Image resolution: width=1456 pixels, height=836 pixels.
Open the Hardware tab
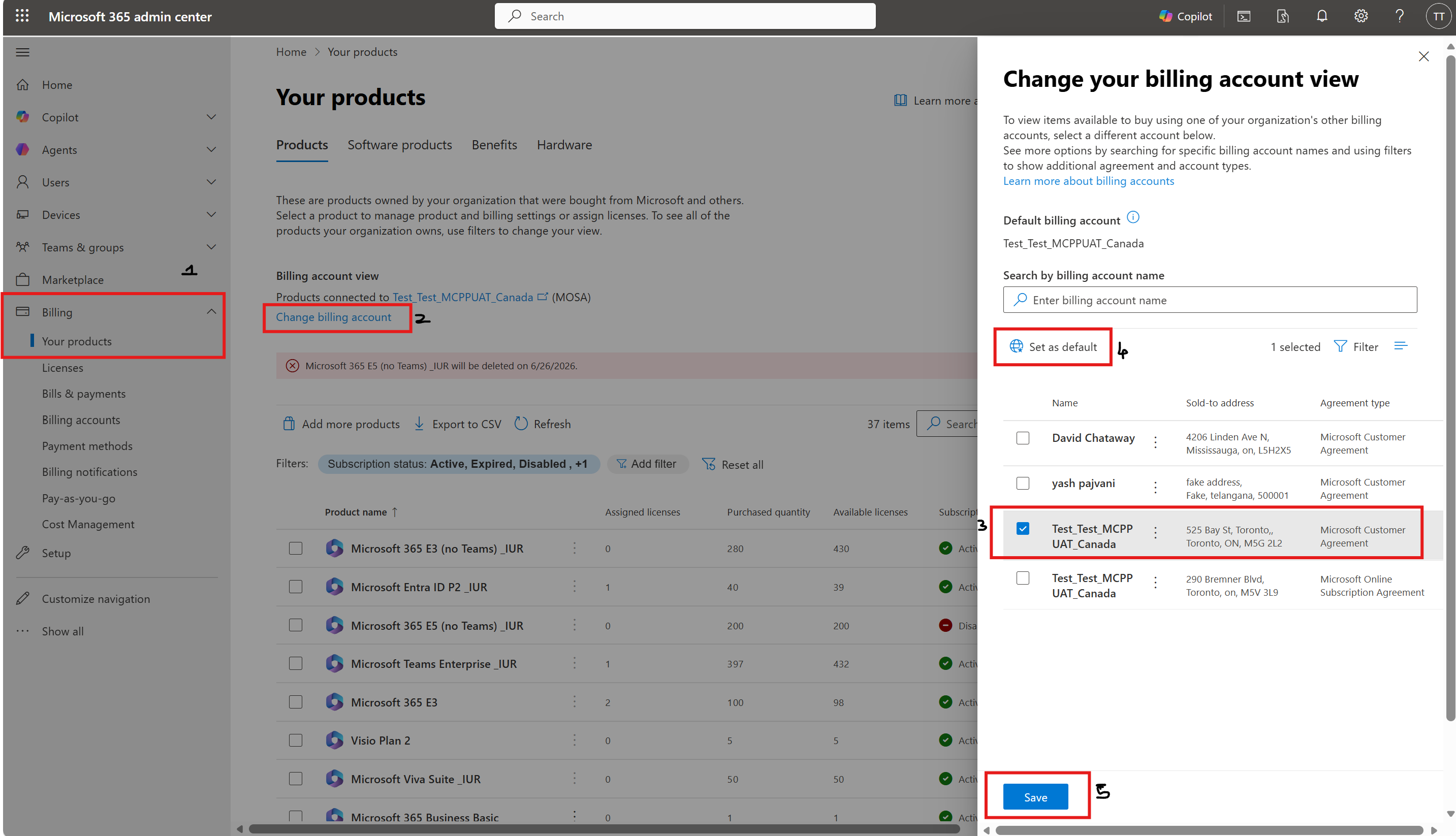tap(564, 145)
